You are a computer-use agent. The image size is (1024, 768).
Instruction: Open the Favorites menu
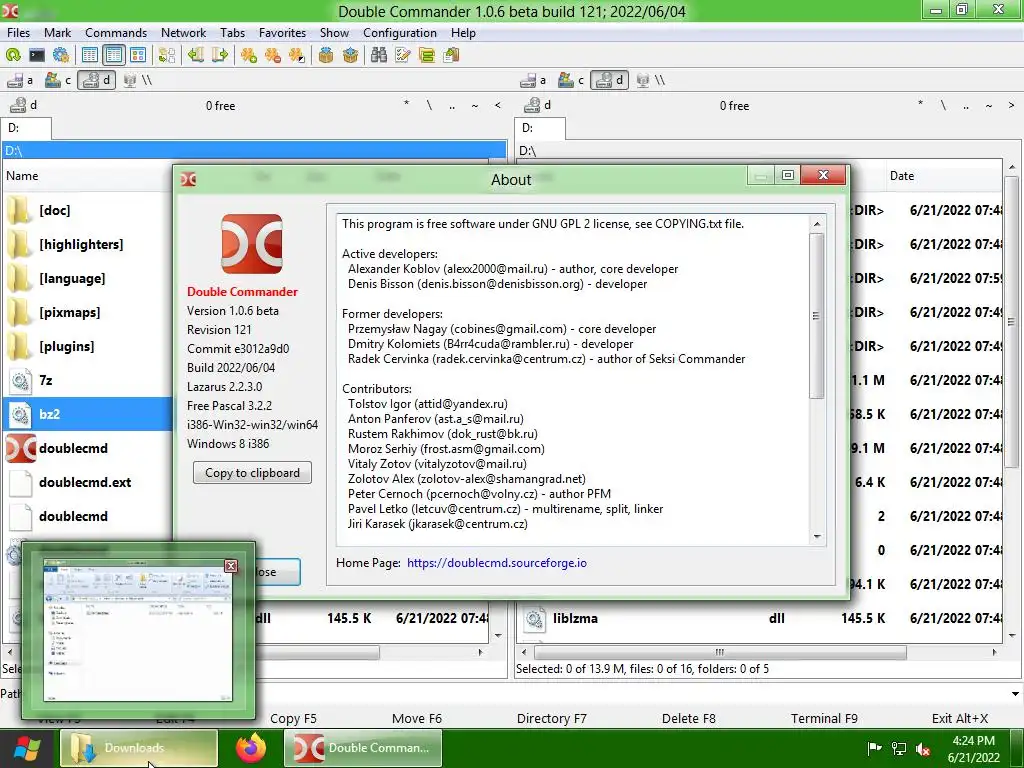pos(282,33)
